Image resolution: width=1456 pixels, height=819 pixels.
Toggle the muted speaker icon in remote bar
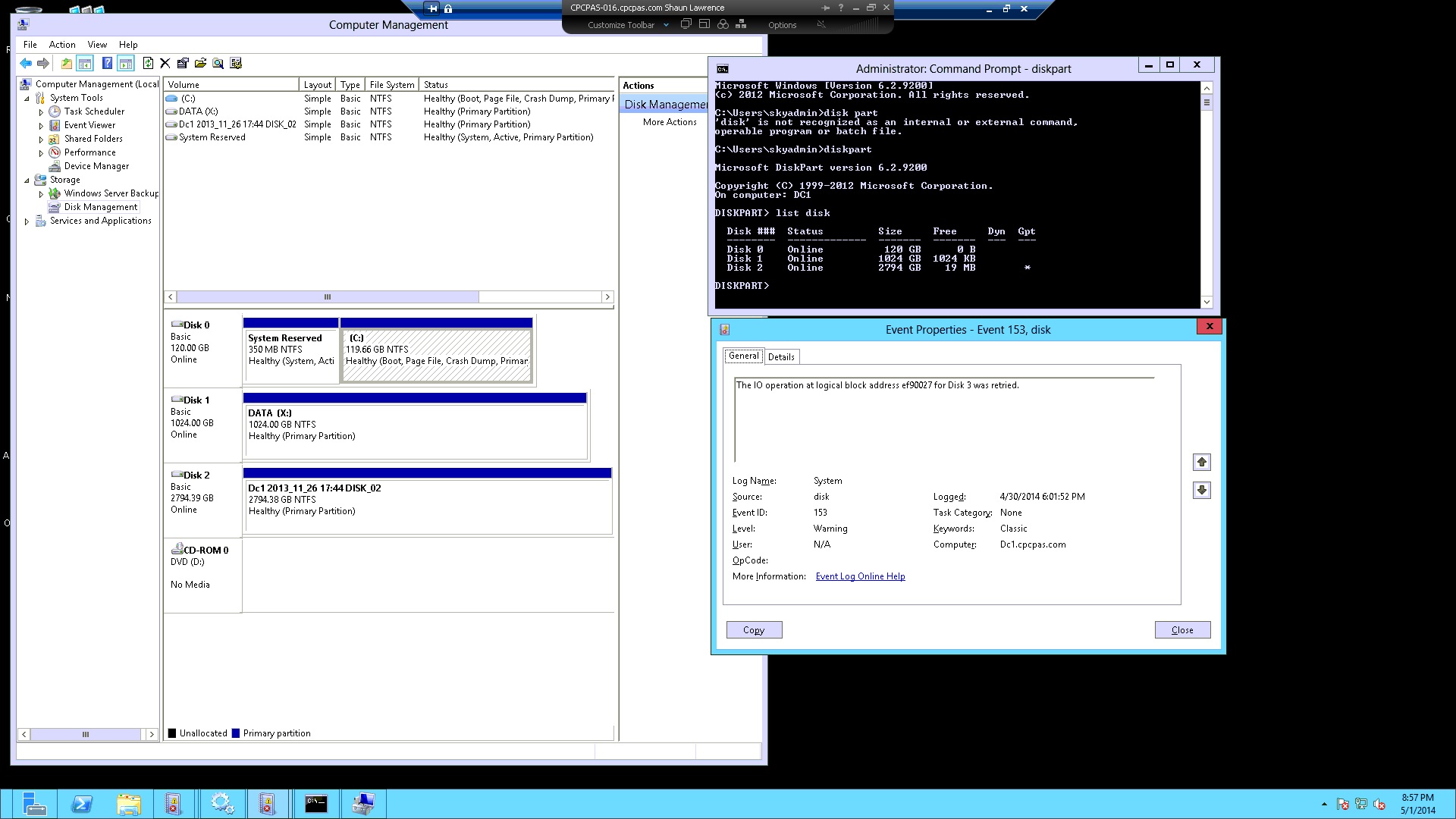pyautogui.click(x=821, y=25)
